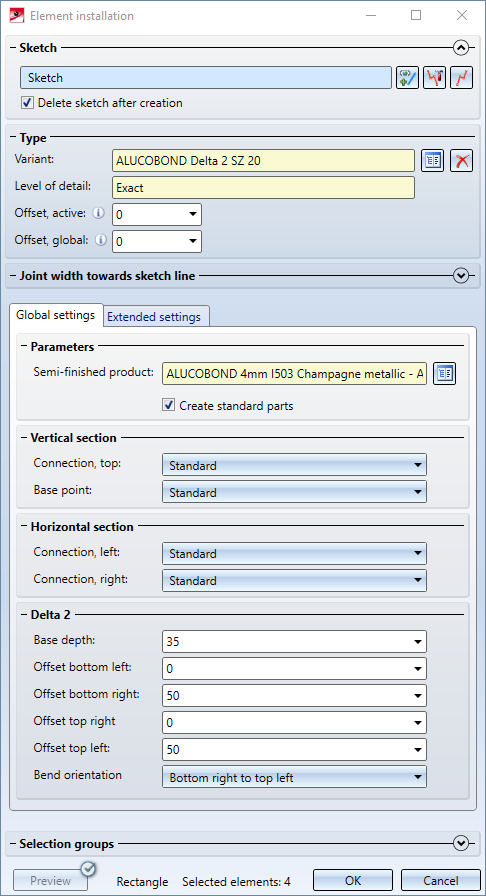Open the Connection, right dropdown

point(294,580)
